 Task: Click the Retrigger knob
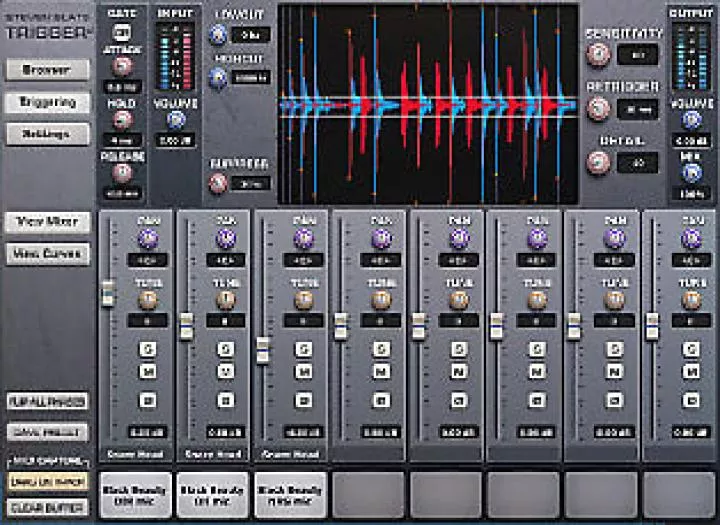(598, 109)
